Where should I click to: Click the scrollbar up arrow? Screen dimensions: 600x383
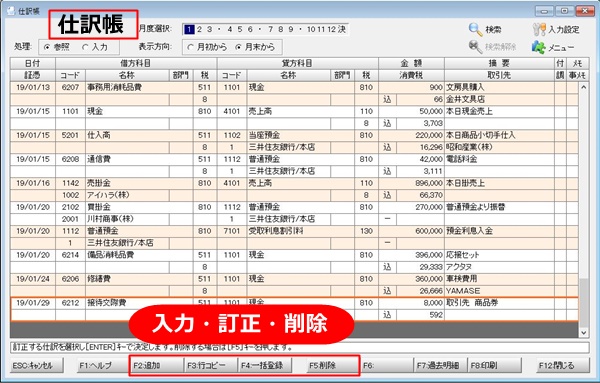pos(584,87)
